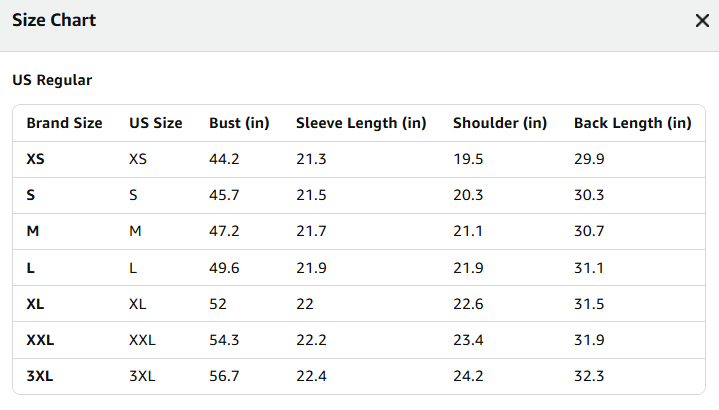Click the shoulder value 22.6
This screenshot has height=410, width=719.
click(468, 304)
